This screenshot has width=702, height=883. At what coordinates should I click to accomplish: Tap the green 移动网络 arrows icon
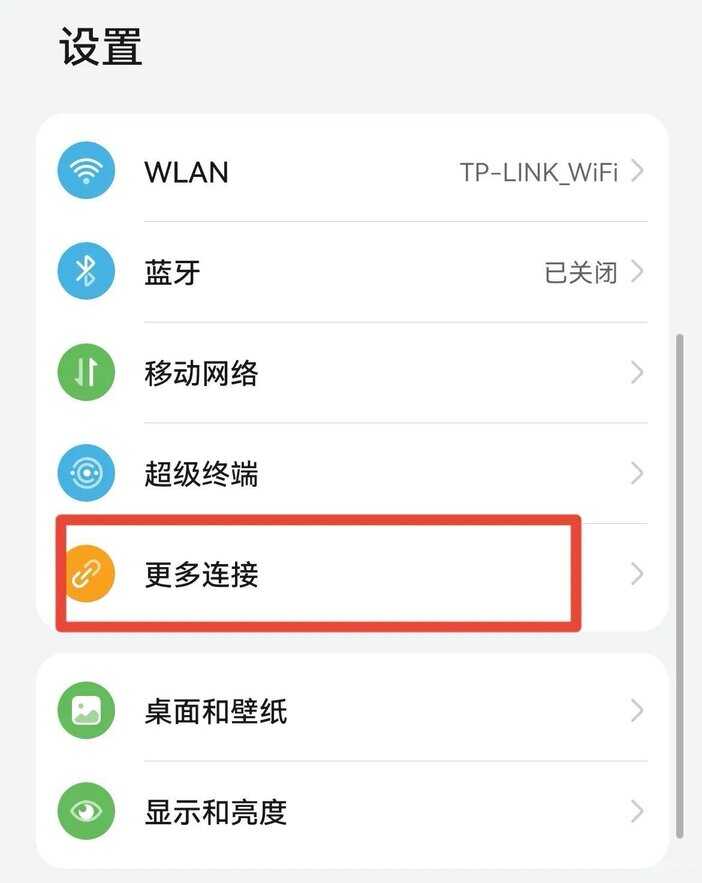[x=86, y=372]
